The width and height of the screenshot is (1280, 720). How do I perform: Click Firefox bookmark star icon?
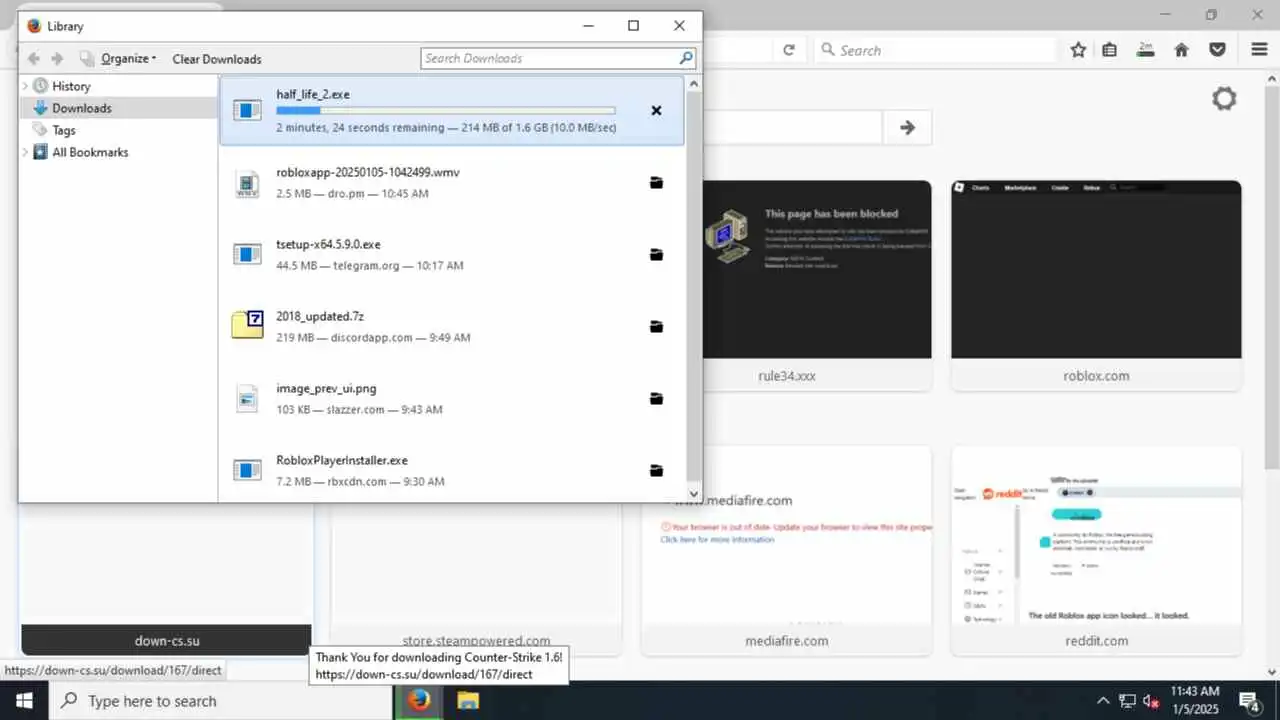coord(1078,50)
